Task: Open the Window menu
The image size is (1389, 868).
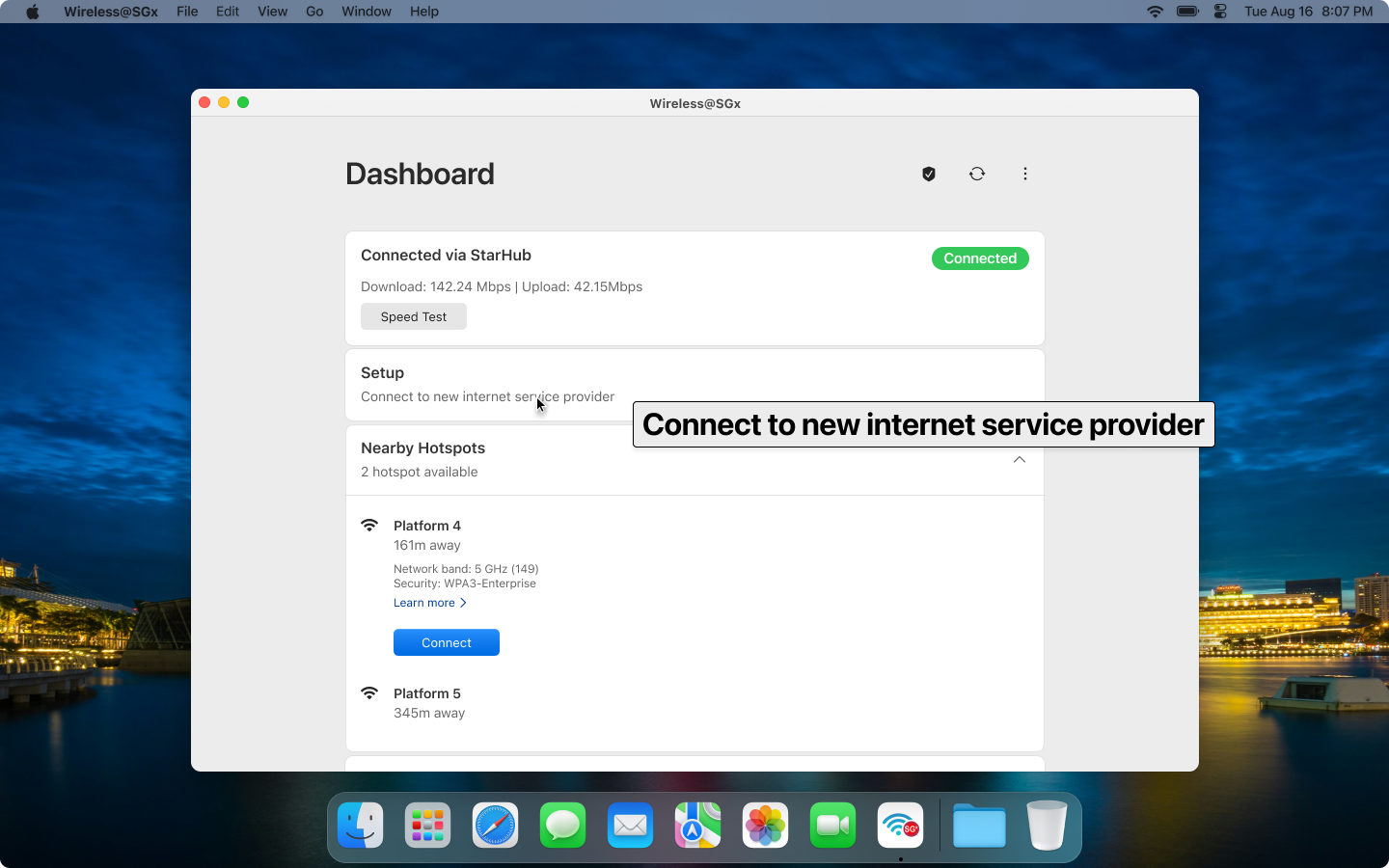Action: (x=367, y=12)
